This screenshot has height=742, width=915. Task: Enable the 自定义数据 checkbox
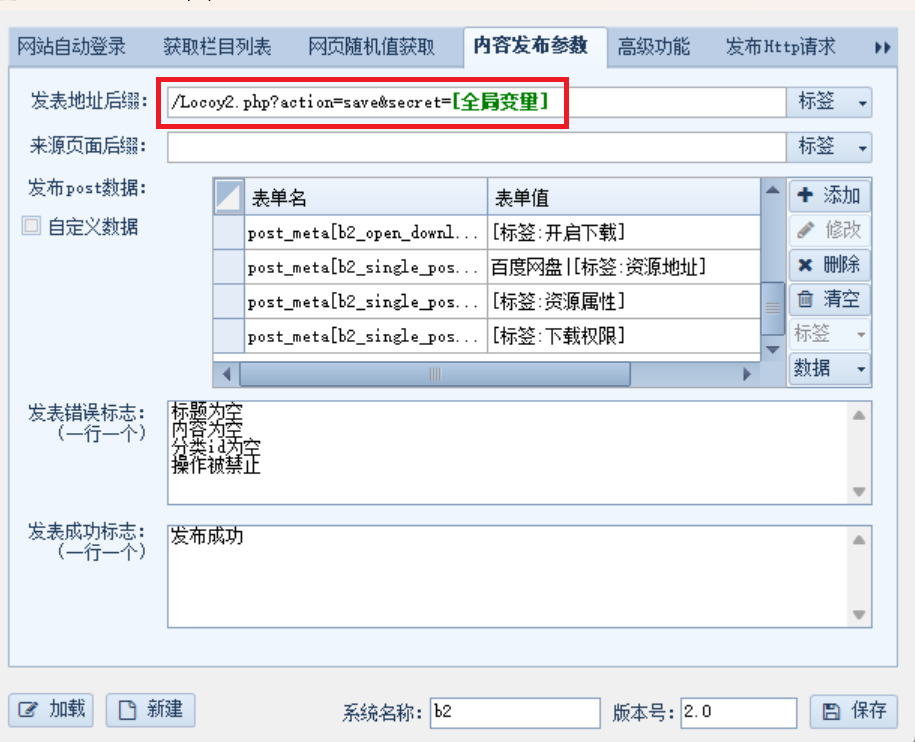click(32, 226)
